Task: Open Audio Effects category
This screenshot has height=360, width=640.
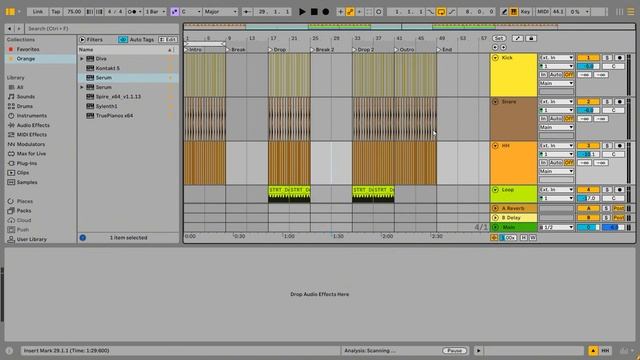Action: [33, 125]
